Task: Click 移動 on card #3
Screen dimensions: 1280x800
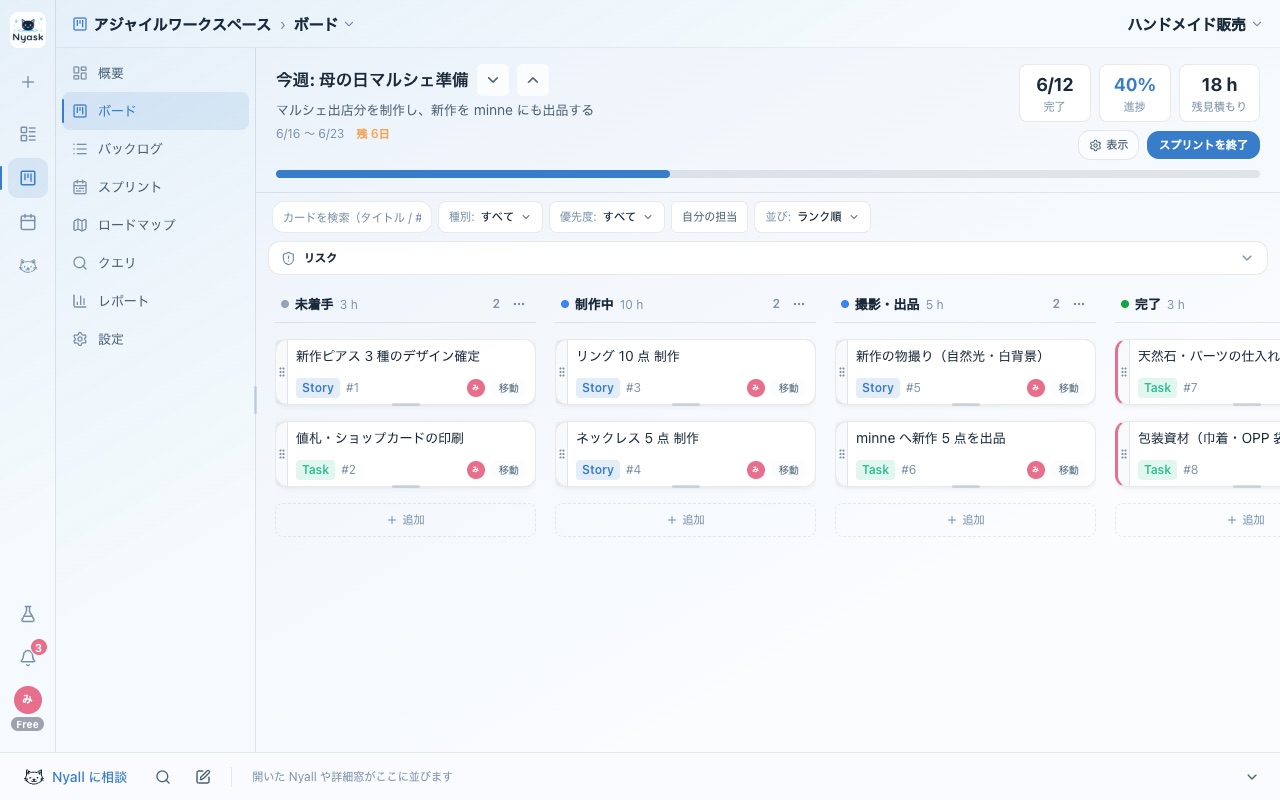Action: tap(789, 388)
